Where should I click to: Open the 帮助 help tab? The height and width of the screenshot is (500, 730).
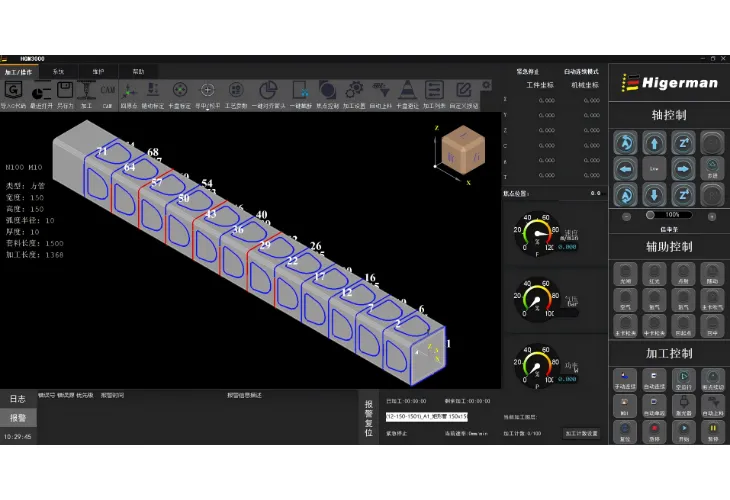coord(138,72)
